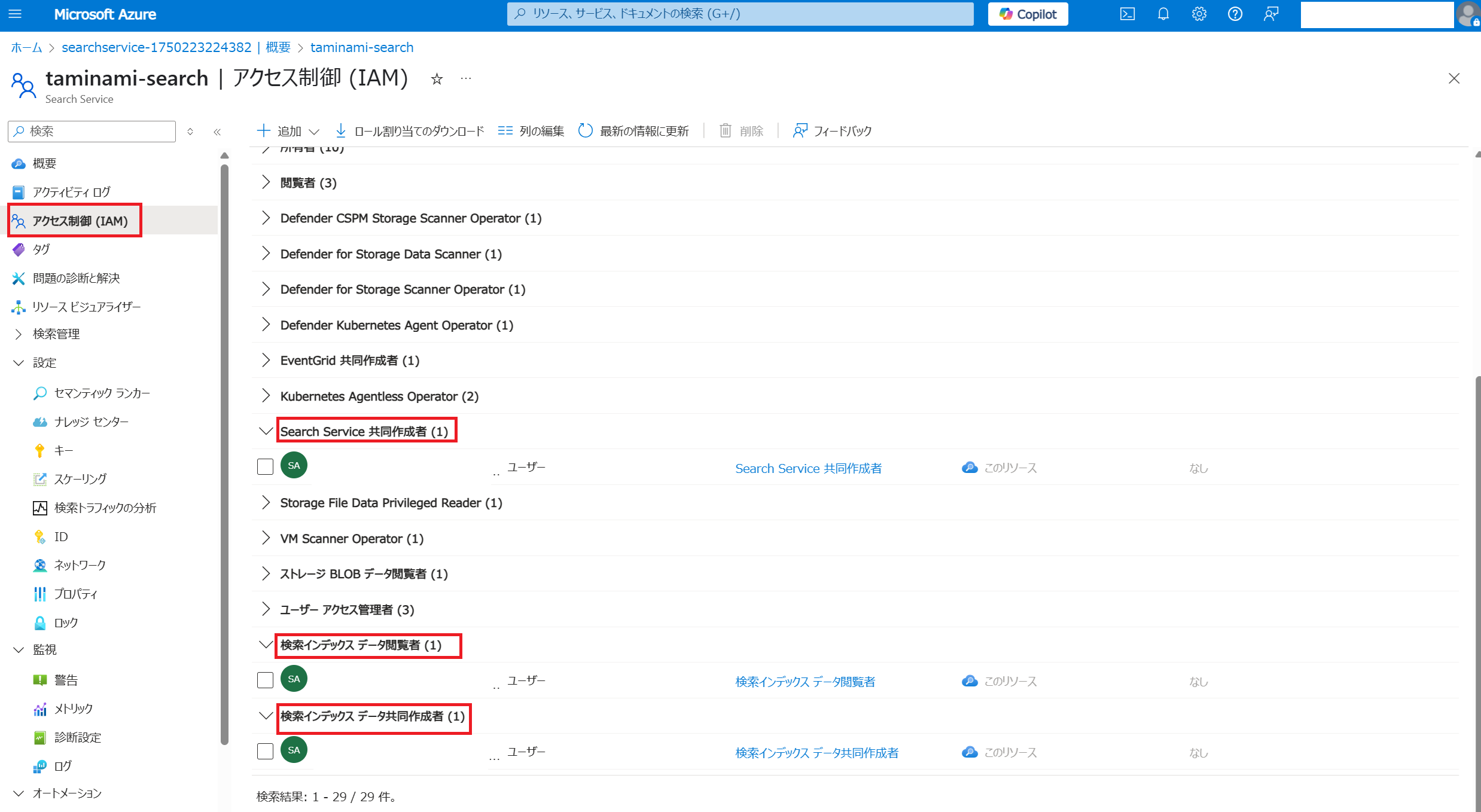Expand the 閲覧者 (3) role group
Viewport: 1481px width, 812px height.
coord(266,182)
